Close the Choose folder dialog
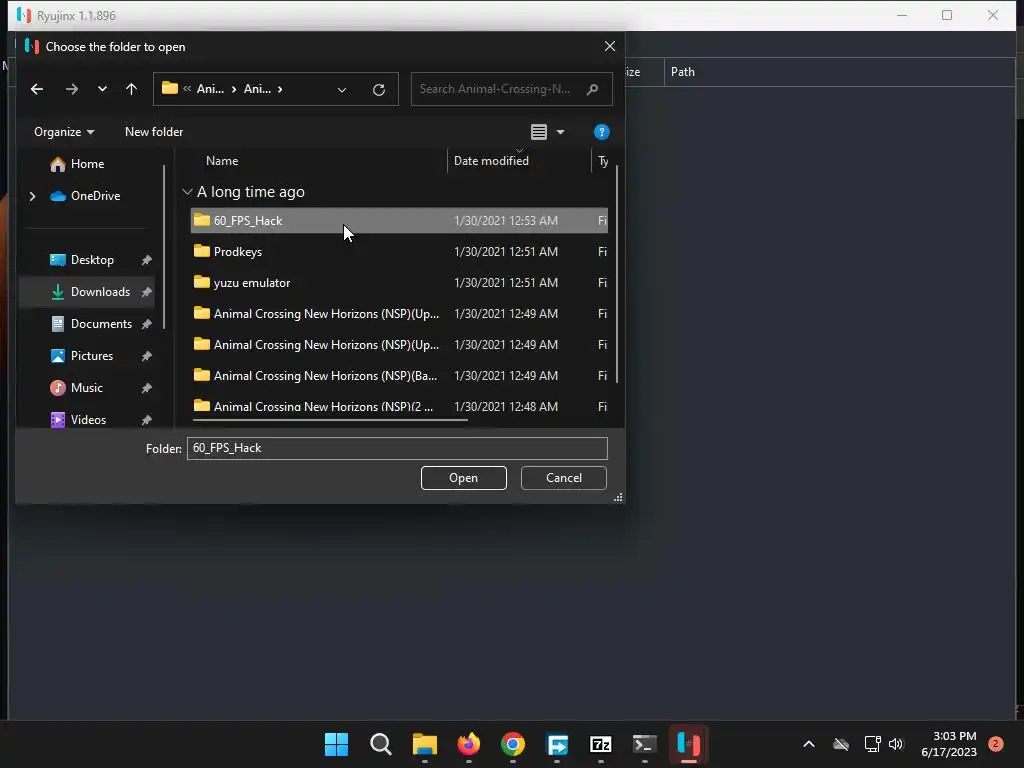1024x768 pixels. pos(609,46)
